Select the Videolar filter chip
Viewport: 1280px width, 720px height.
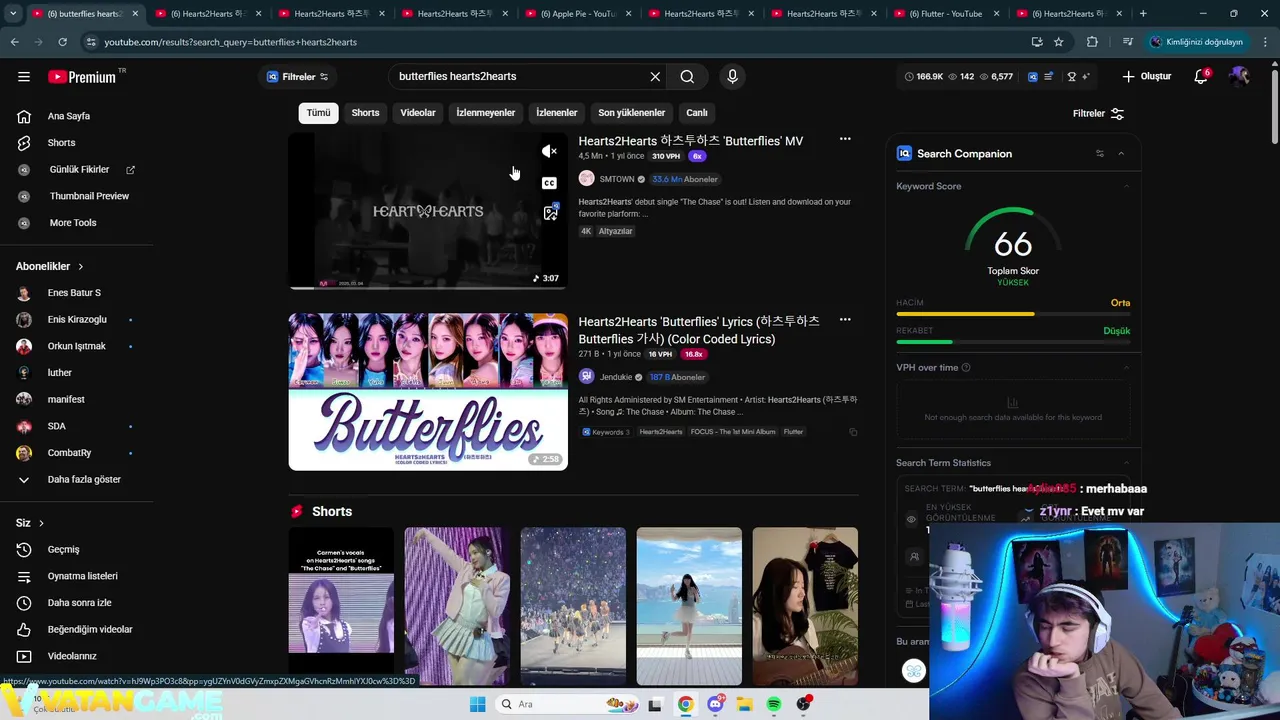[418, 113]
